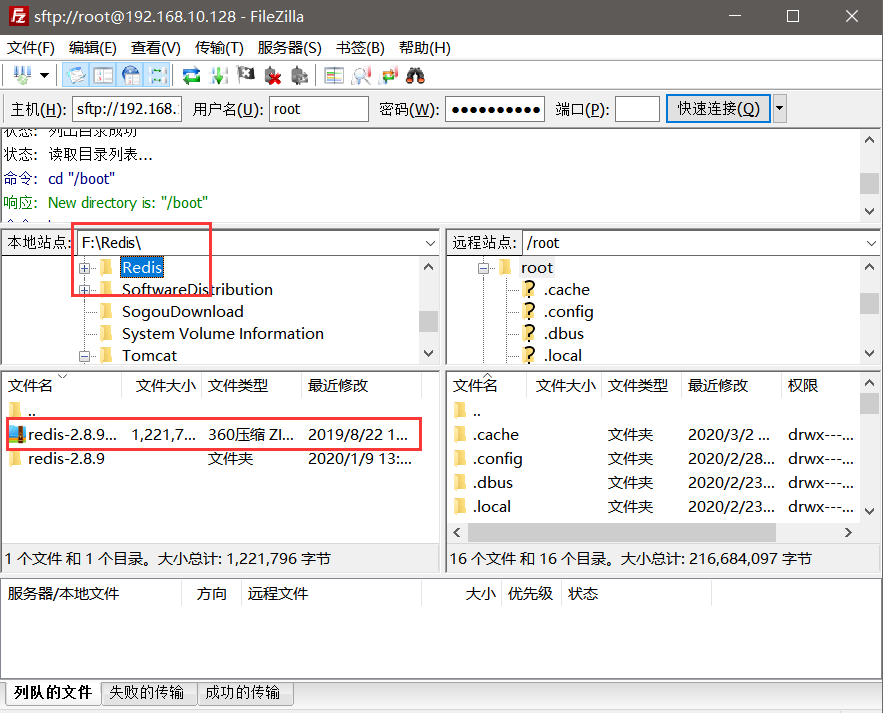Collapse the remote root folder node
883x713 pixels.
[x=483, y=268]
